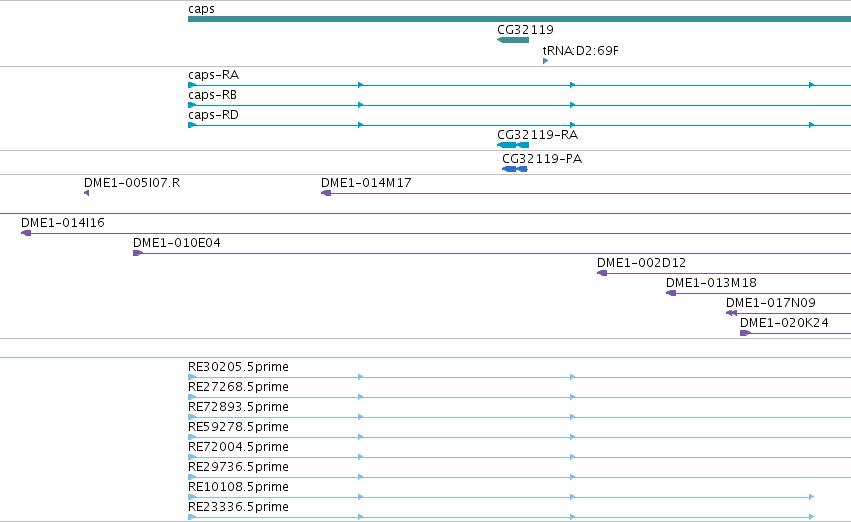851x522 pixels.
Task: Click the RE23336.5prime start arrow
Action: click(192, 517)
